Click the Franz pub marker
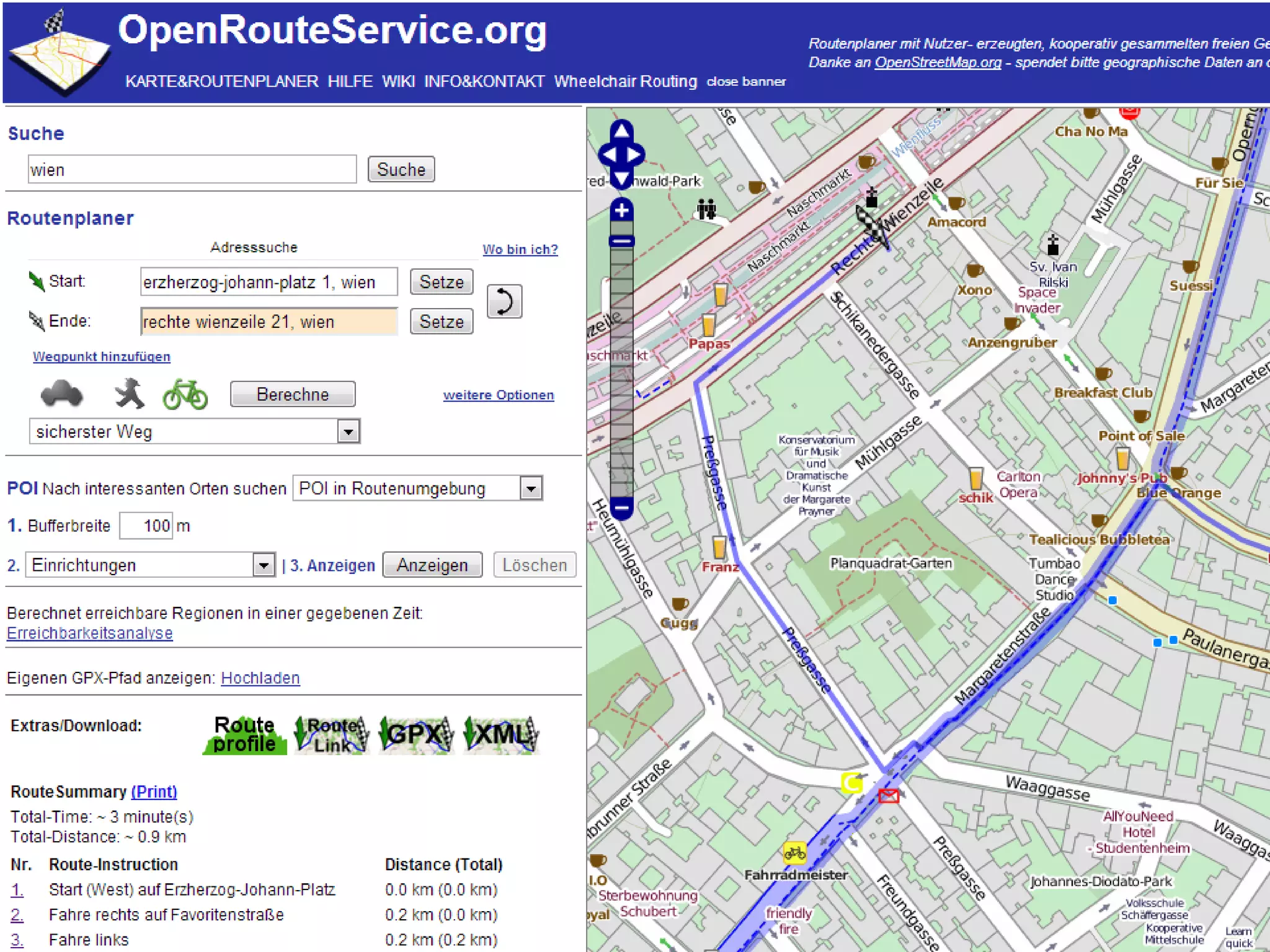Screen dimensions: 1270x952 pyautogui.click(x=719, y=547)
